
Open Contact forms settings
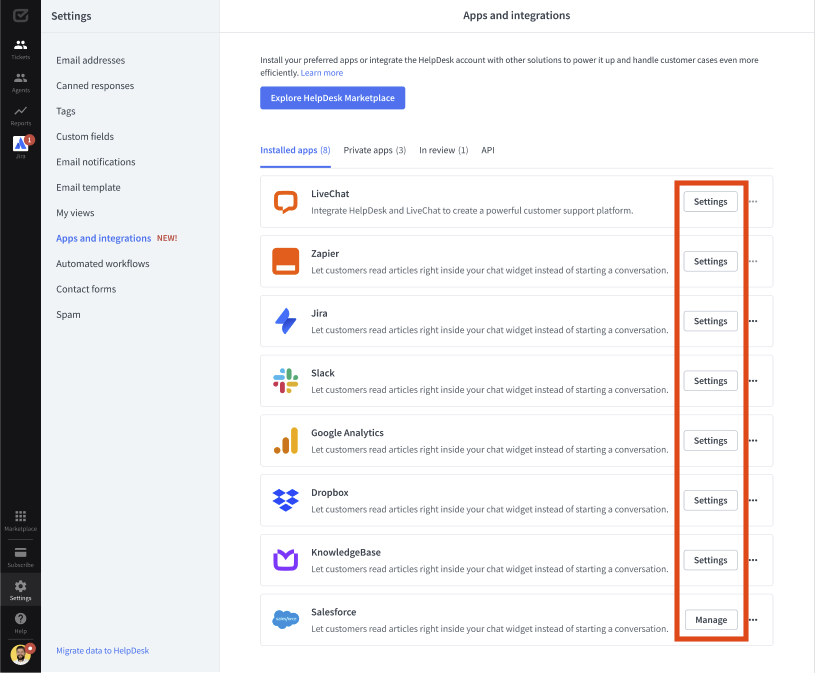tap(86, 289)
